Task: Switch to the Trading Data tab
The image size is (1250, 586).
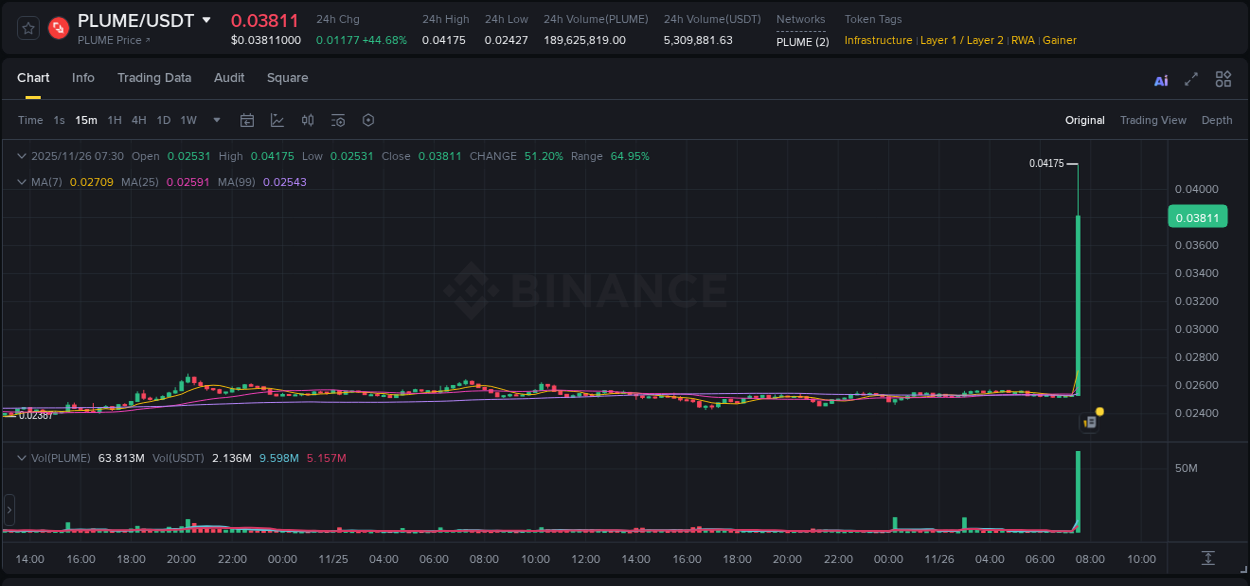Action: pyautogui.click(x=154, y=78)
